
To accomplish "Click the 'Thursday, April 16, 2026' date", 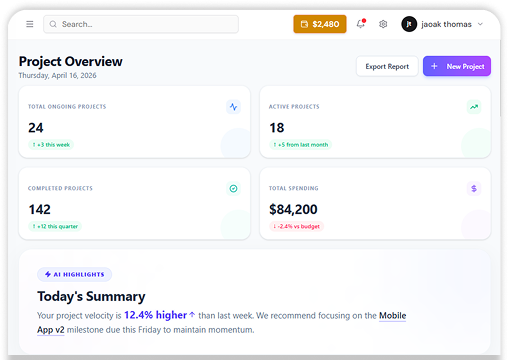I will (57, 75).
